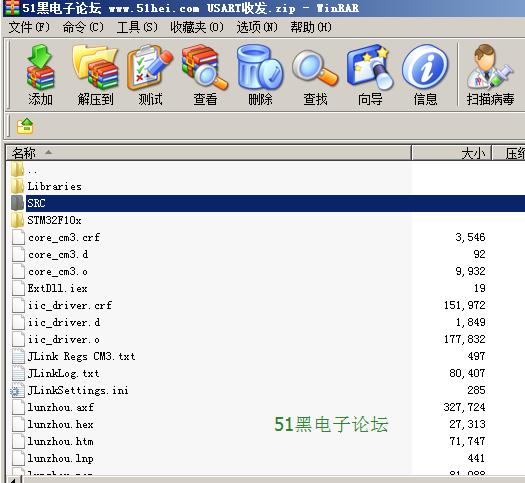Click the size value 3,546

coord(470,237)
